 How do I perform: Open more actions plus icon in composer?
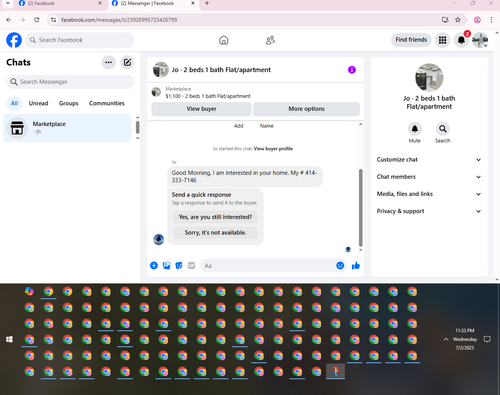pyautogui.click(x=154, y=265)
